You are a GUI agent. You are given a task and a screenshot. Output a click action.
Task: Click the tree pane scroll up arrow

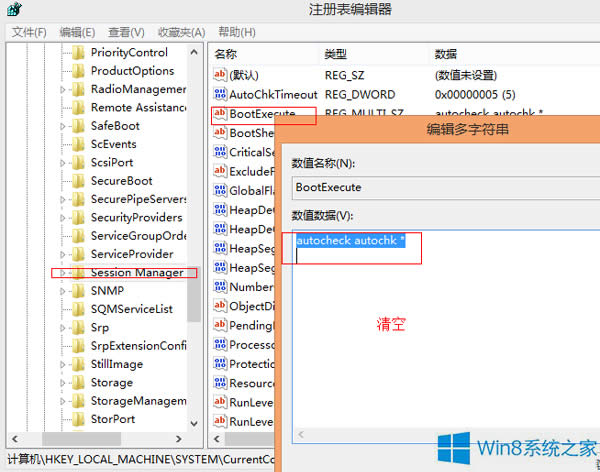point(194,52)
